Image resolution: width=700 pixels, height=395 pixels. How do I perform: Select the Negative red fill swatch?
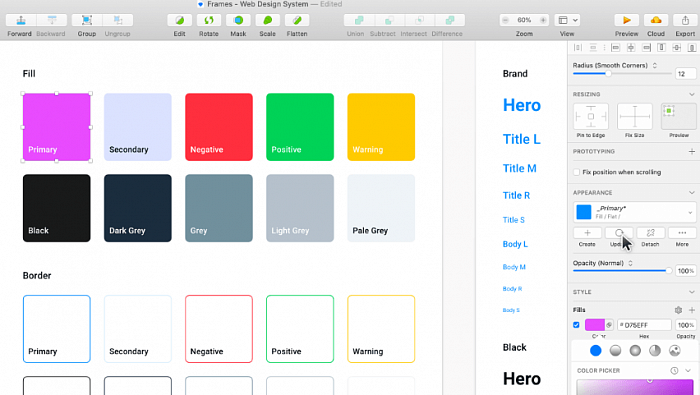pyautogui.click(x=219, y=127)
